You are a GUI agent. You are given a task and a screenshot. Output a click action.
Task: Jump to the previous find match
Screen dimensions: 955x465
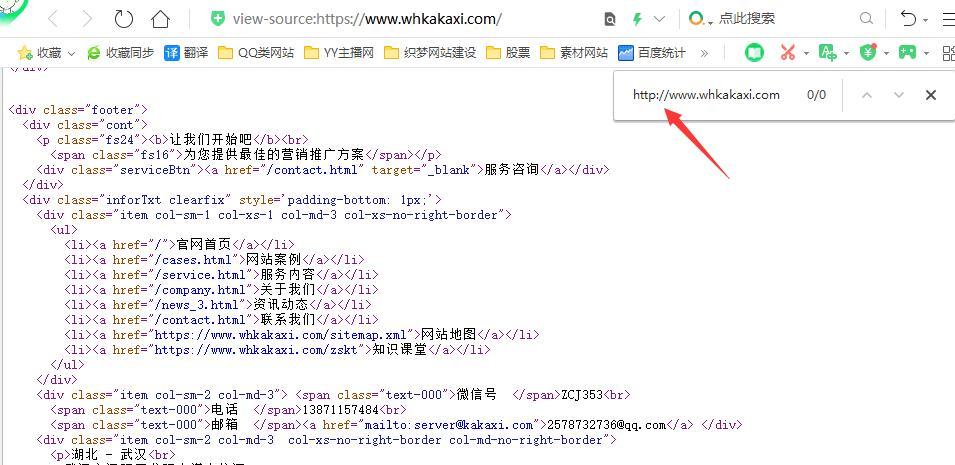point(867,95)
